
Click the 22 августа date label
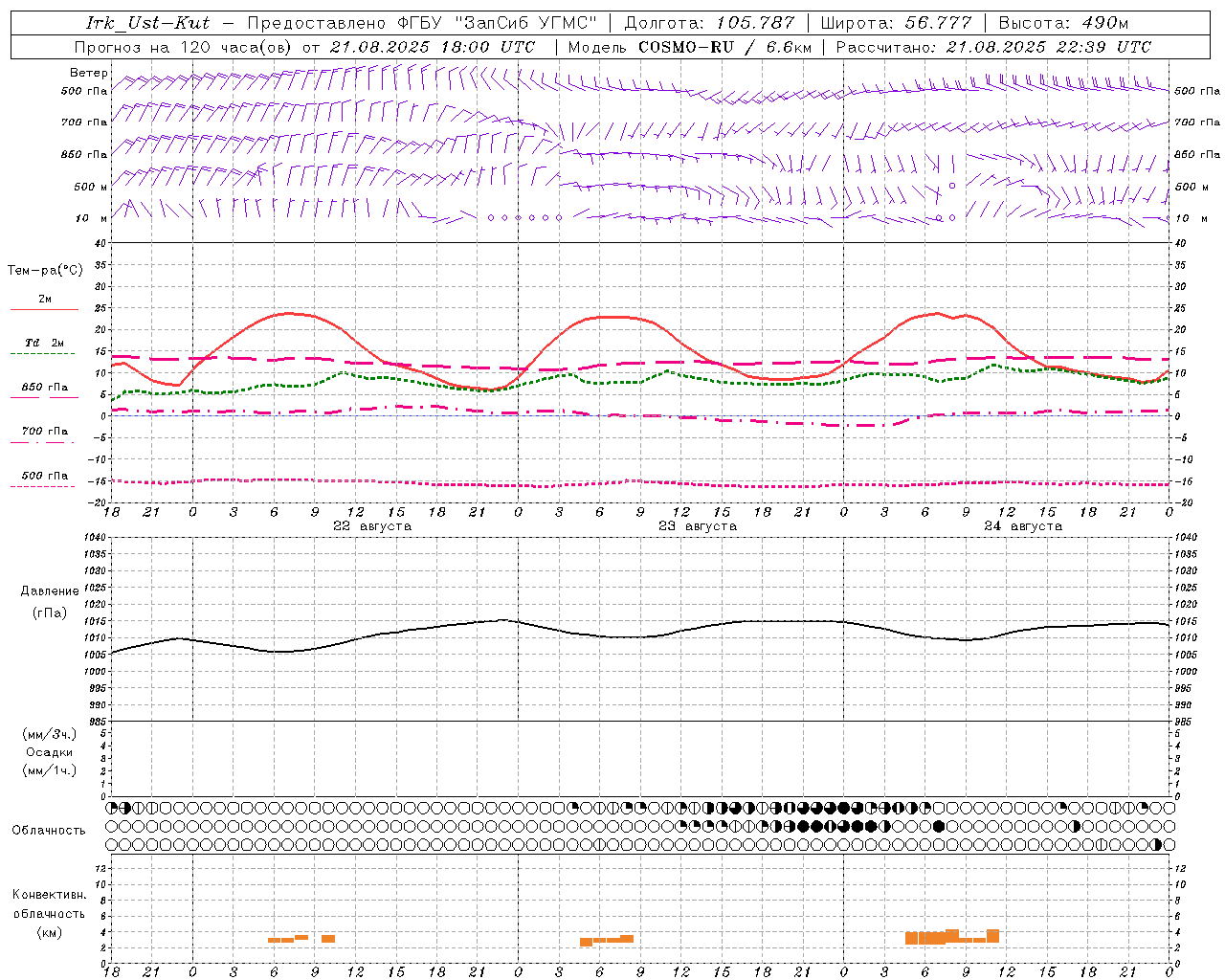(372, 526)
